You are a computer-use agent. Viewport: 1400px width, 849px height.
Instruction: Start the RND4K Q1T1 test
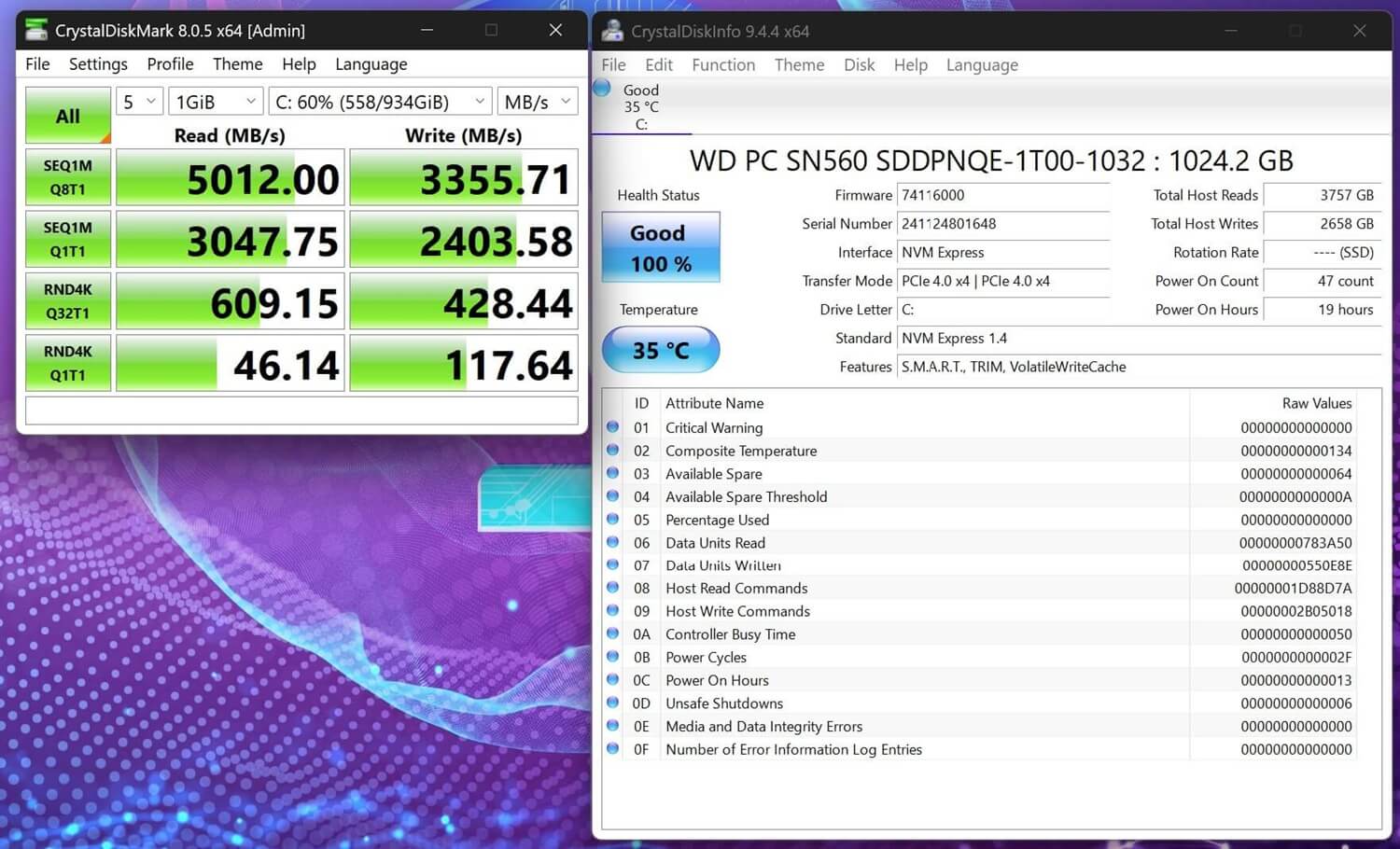click(68, 363)
